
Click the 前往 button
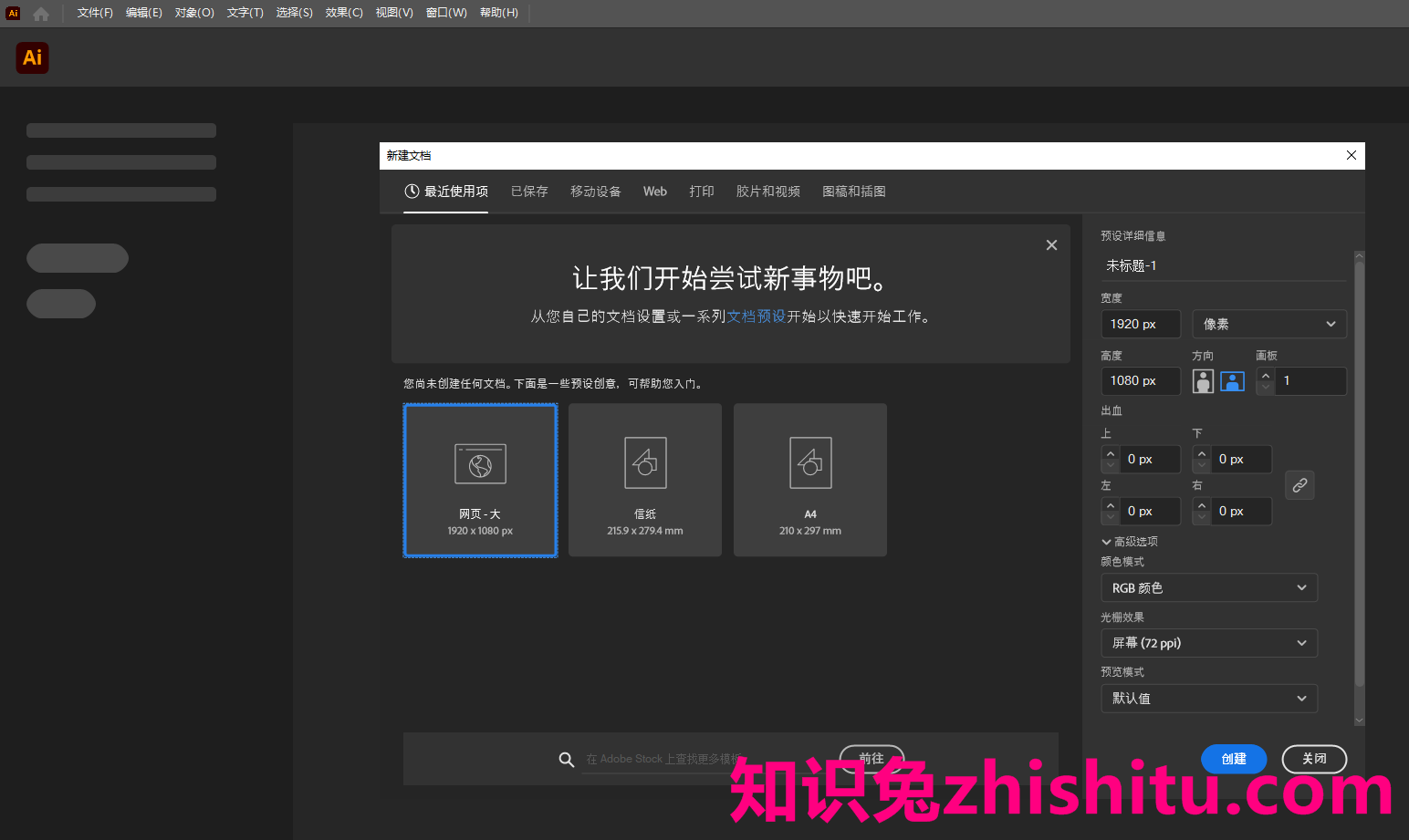coord(871,759)
